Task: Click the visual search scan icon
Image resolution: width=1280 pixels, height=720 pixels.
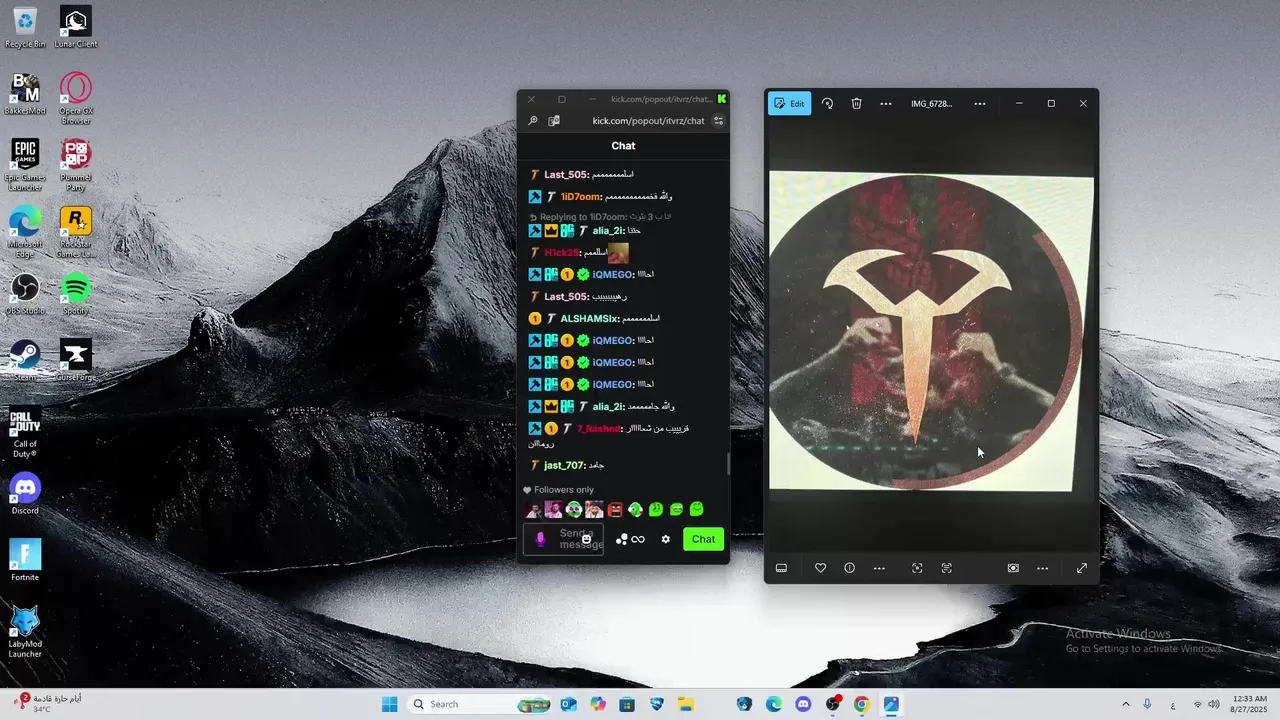Action: pos(917,568)
